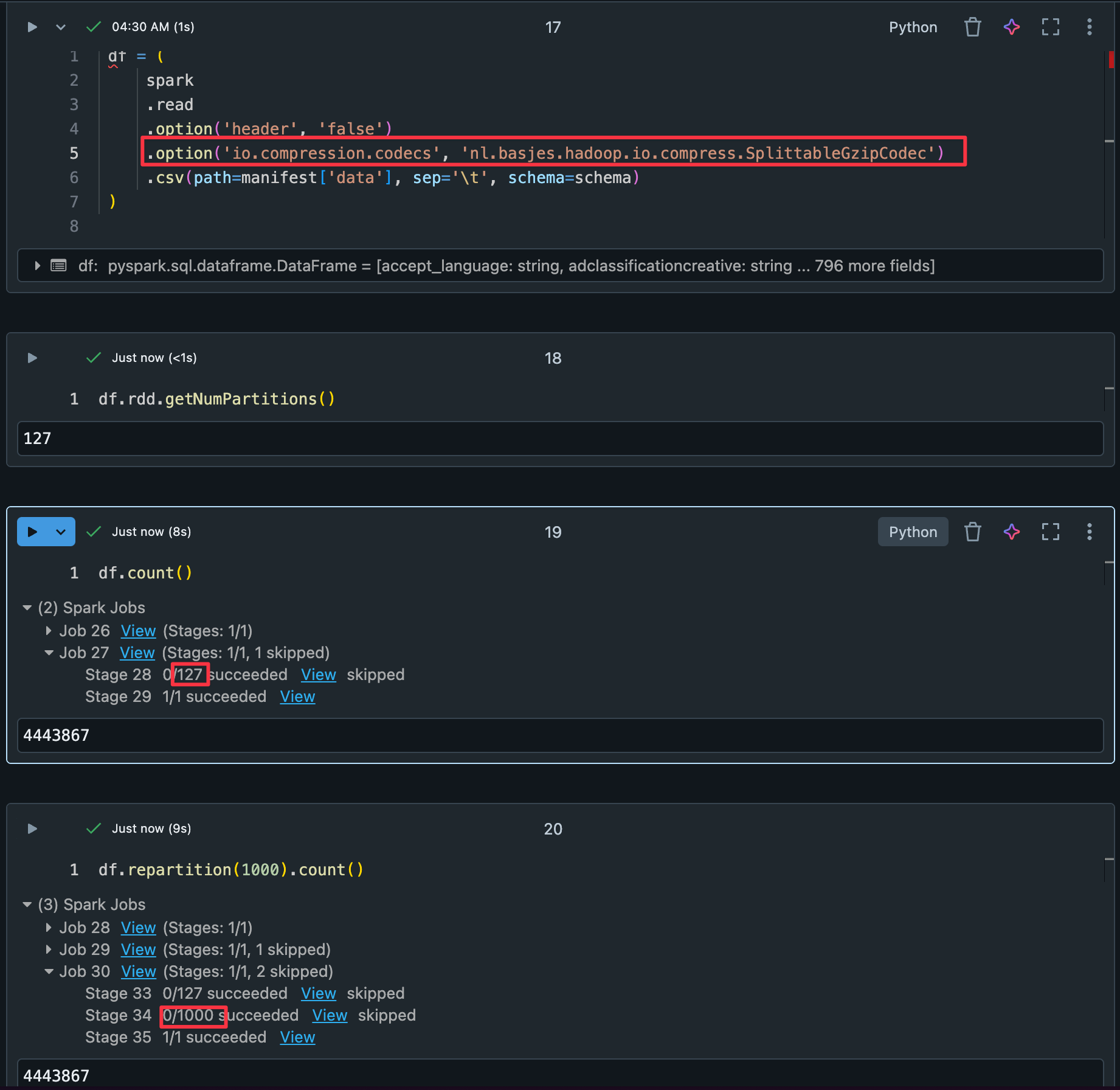Open assistant sparkle icon in cell 19

coord(1012,532)
